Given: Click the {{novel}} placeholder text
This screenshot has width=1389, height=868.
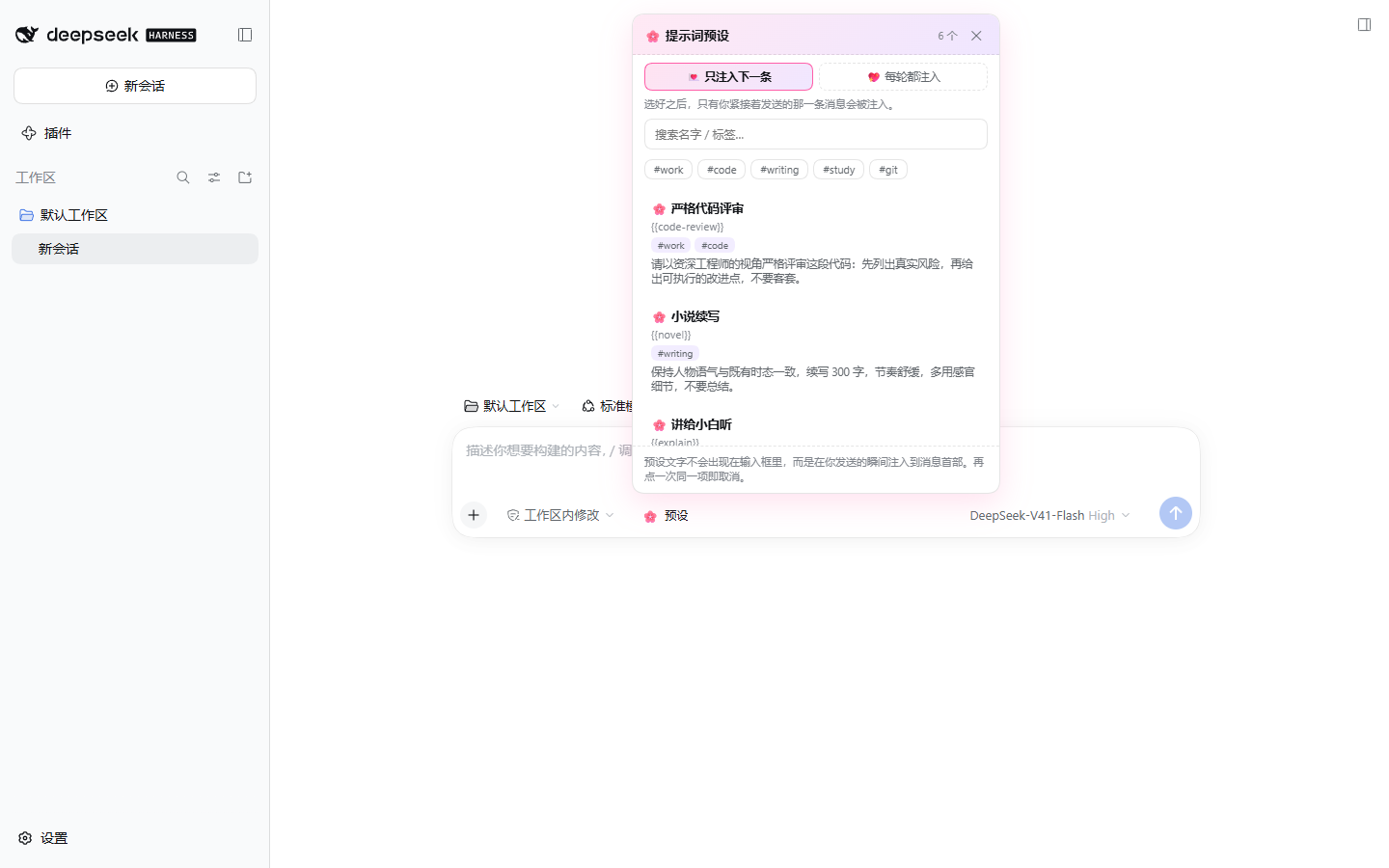Looking at the screenshot, I should coord(670,336).
